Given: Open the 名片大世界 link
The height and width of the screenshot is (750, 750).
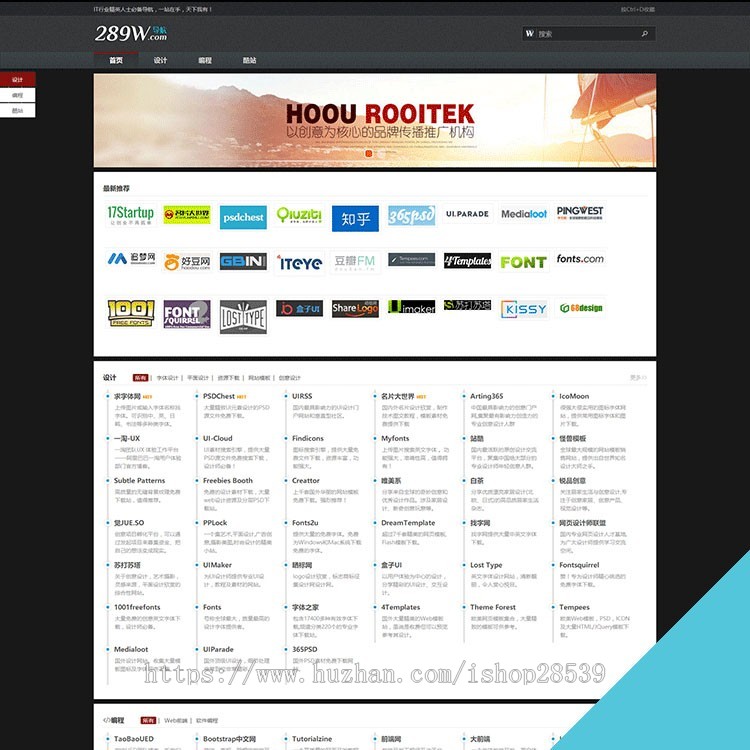Looking at the screenshot, I should tap(397, 397).
